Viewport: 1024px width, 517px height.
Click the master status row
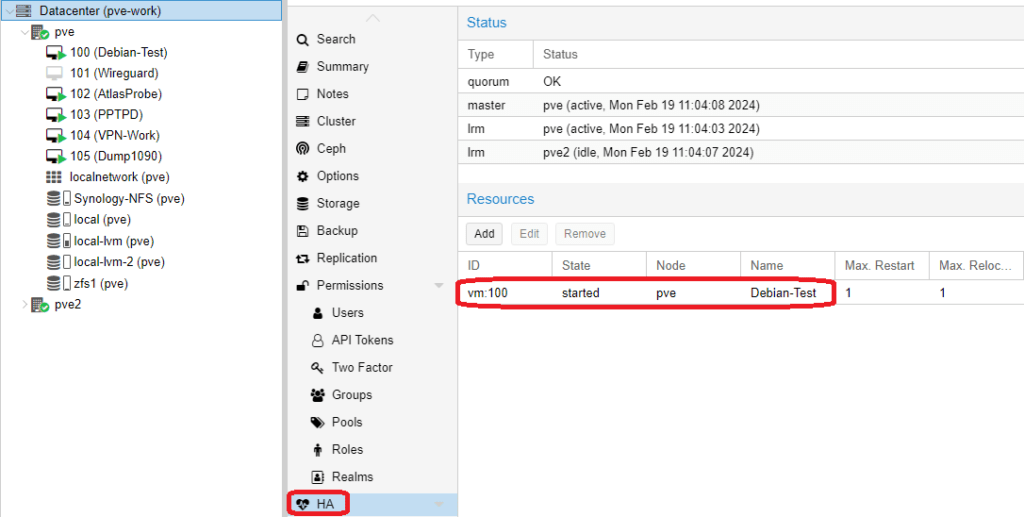(x=741, y=105)
